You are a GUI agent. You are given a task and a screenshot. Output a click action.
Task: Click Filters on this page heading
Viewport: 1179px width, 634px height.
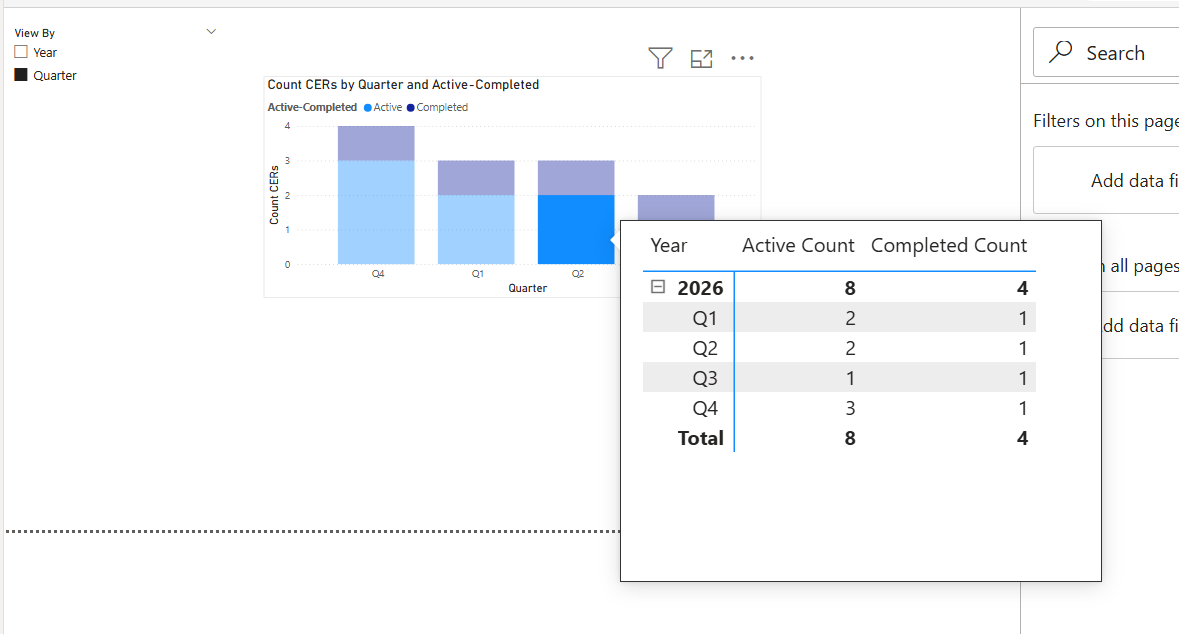1106,121
